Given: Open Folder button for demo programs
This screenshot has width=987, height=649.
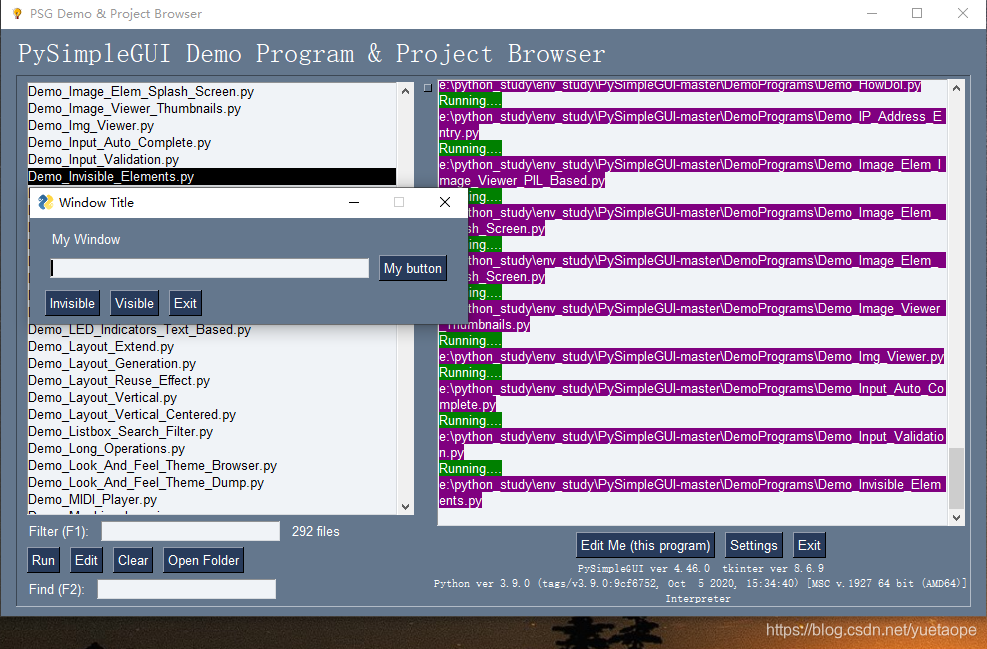Looking at the screenshot, I should pyautogui.click(x=203, y=560).
